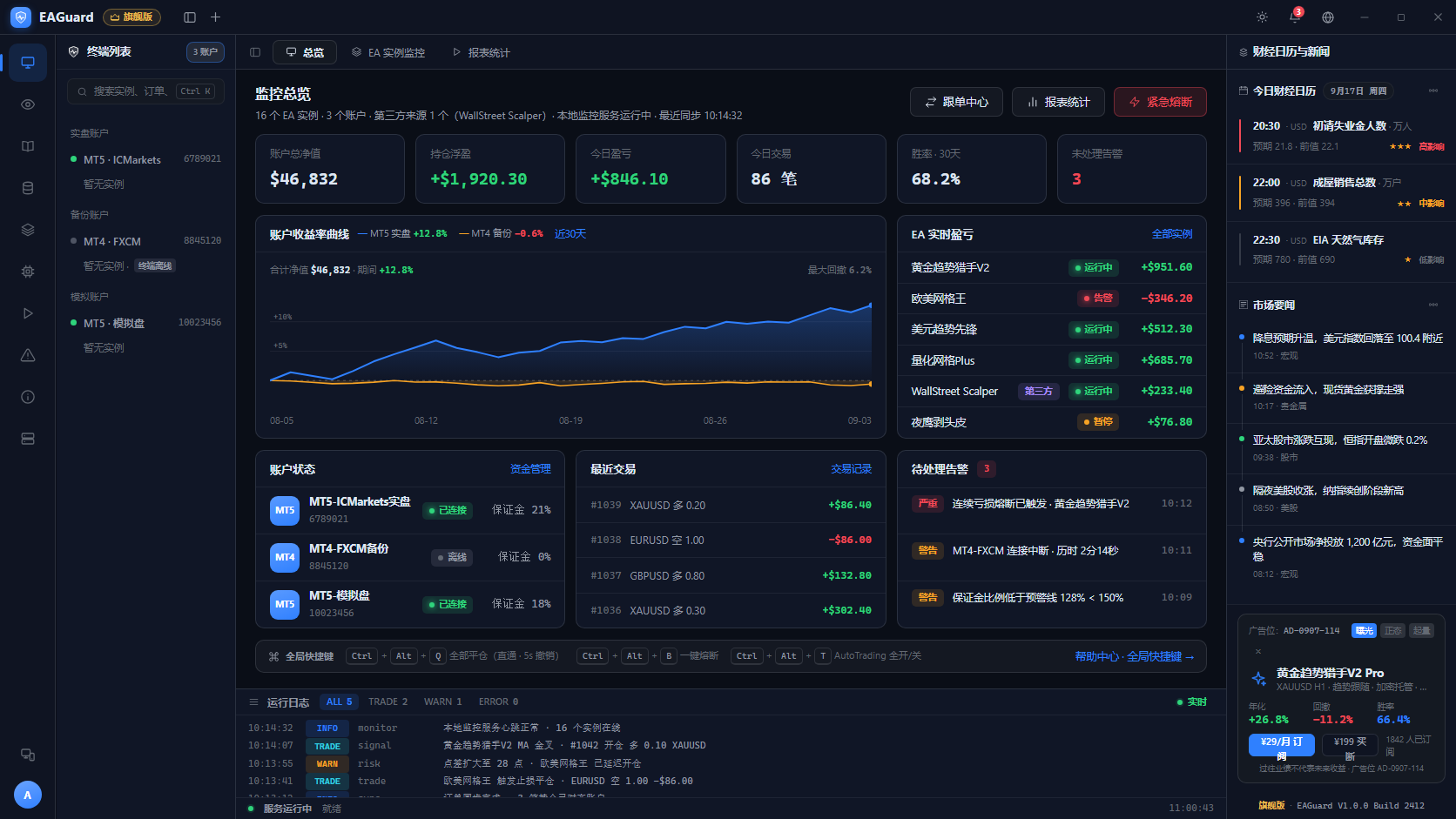Click the 跟单中心 button

[x=956, y=102]
